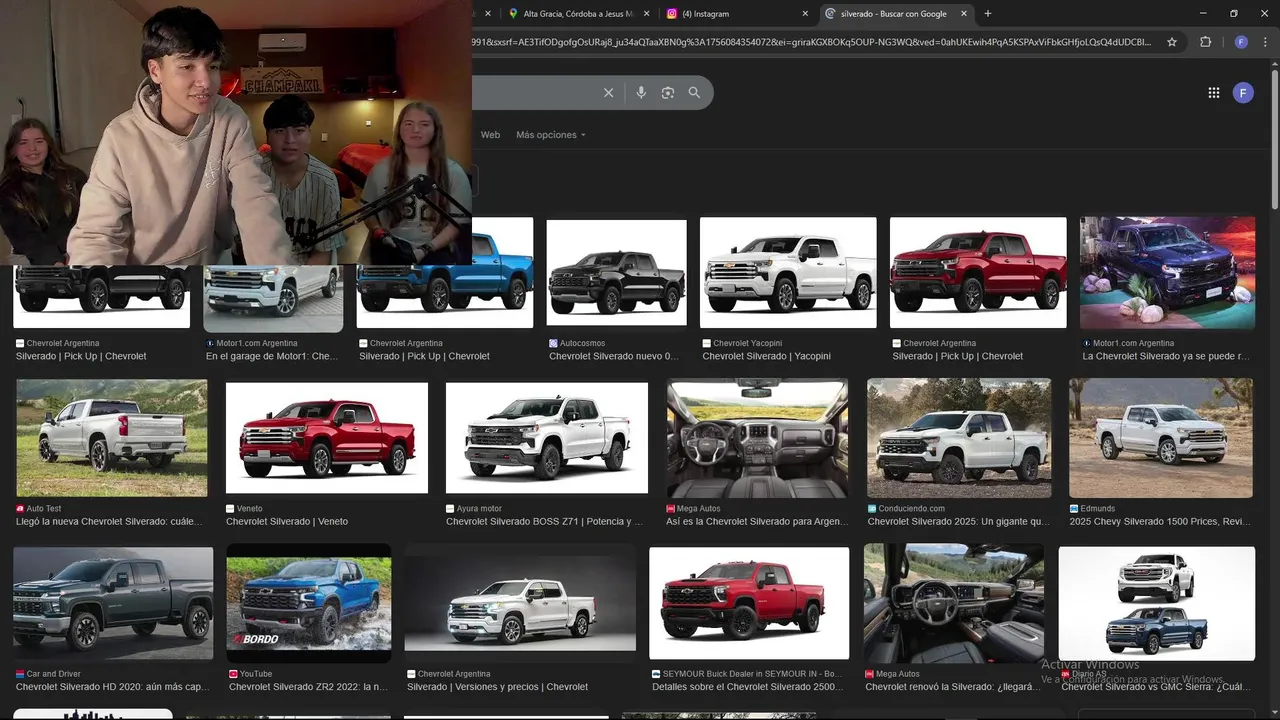The width and height of the screenshot is (1280, 720).
Task: Clear the Google search box text
Action: click(608, 93)
